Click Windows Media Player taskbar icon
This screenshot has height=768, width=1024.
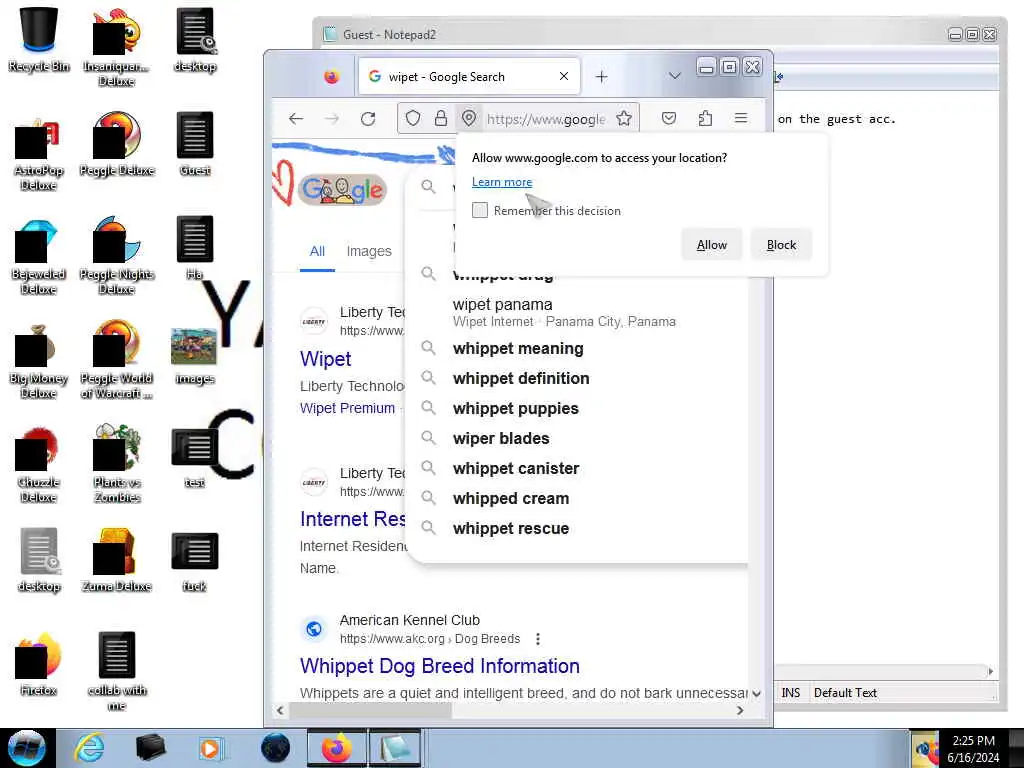[x=210, y=748]
